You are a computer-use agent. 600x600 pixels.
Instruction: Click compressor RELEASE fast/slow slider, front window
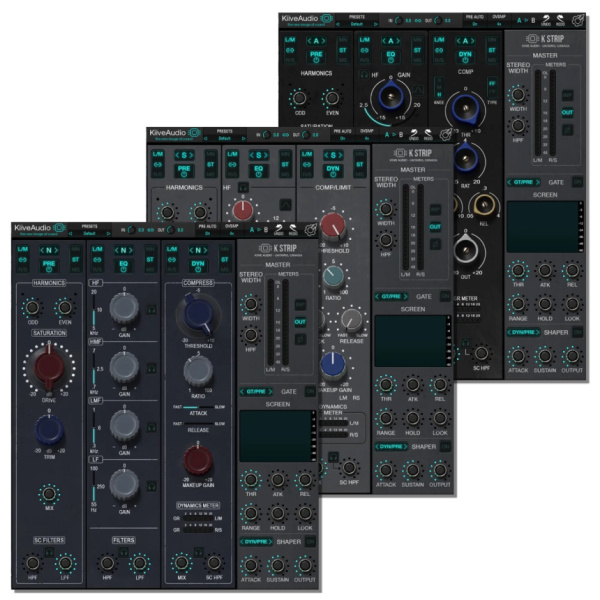(198, 424)
